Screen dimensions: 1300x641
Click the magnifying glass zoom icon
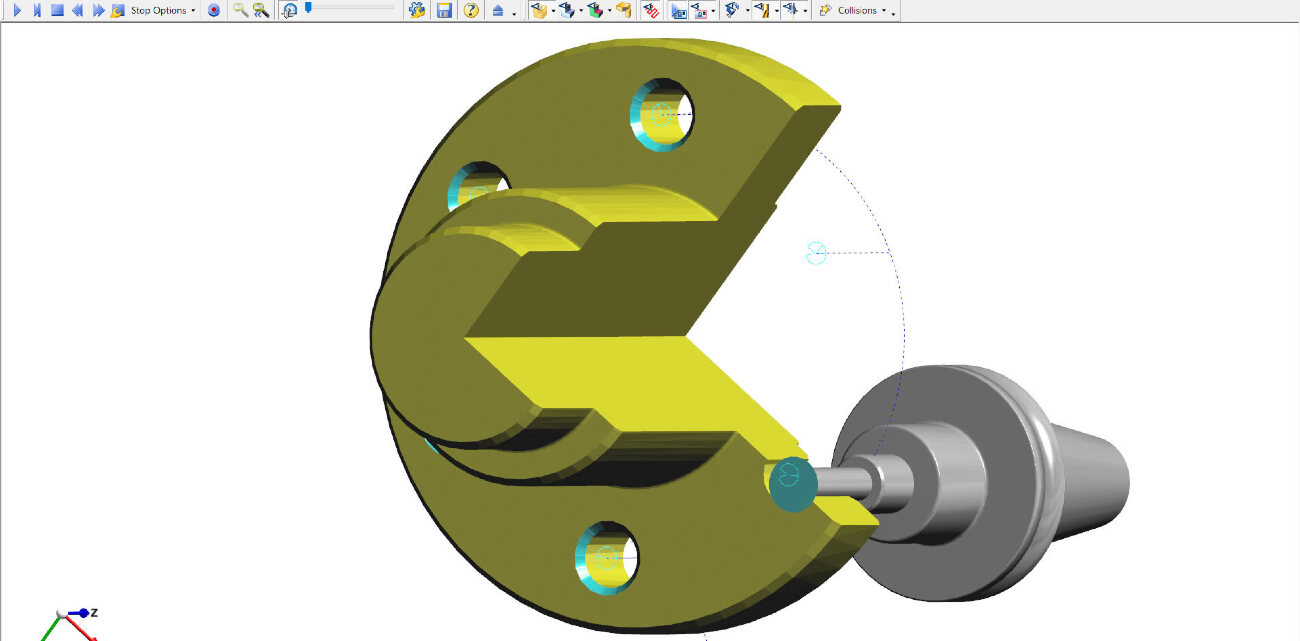(240, 10)
